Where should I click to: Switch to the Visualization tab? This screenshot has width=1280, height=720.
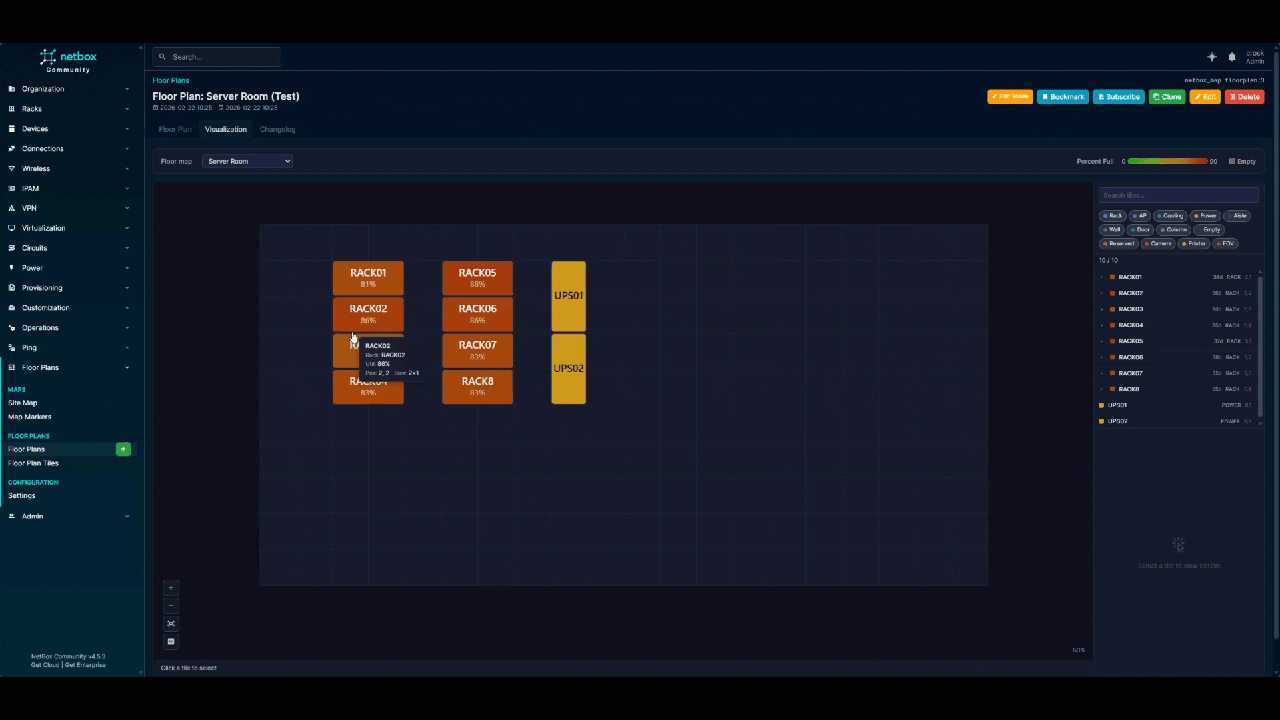click(x=226, y=129)
